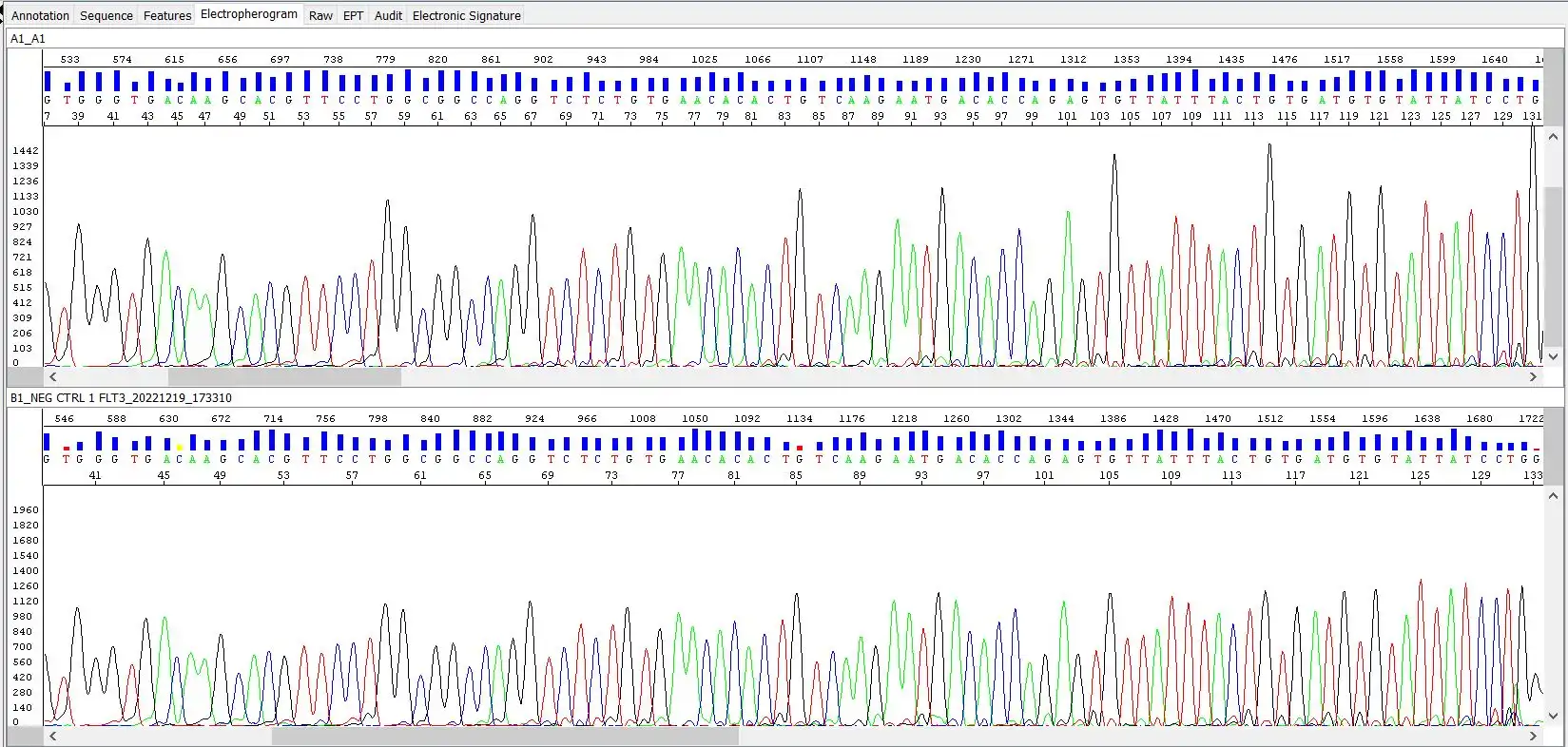1568x747 pixels.
Task: Click scan number 1025 in A1_A1 ruler
Action: 705,59
